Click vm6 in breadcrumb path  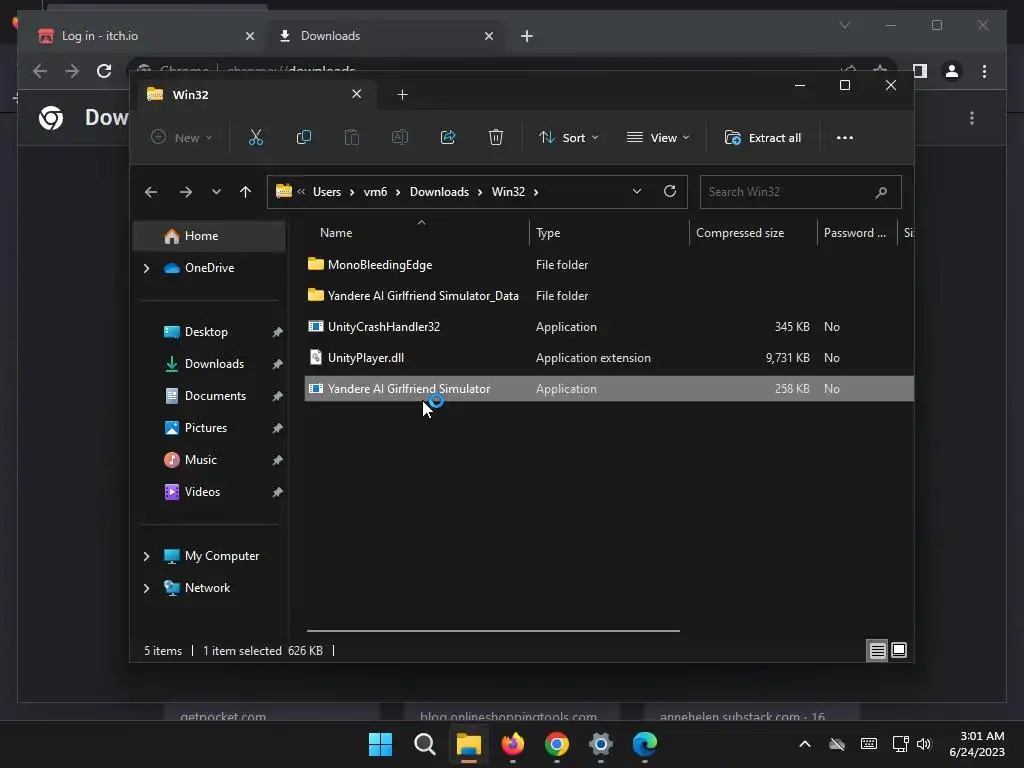(x=376, y=192)
